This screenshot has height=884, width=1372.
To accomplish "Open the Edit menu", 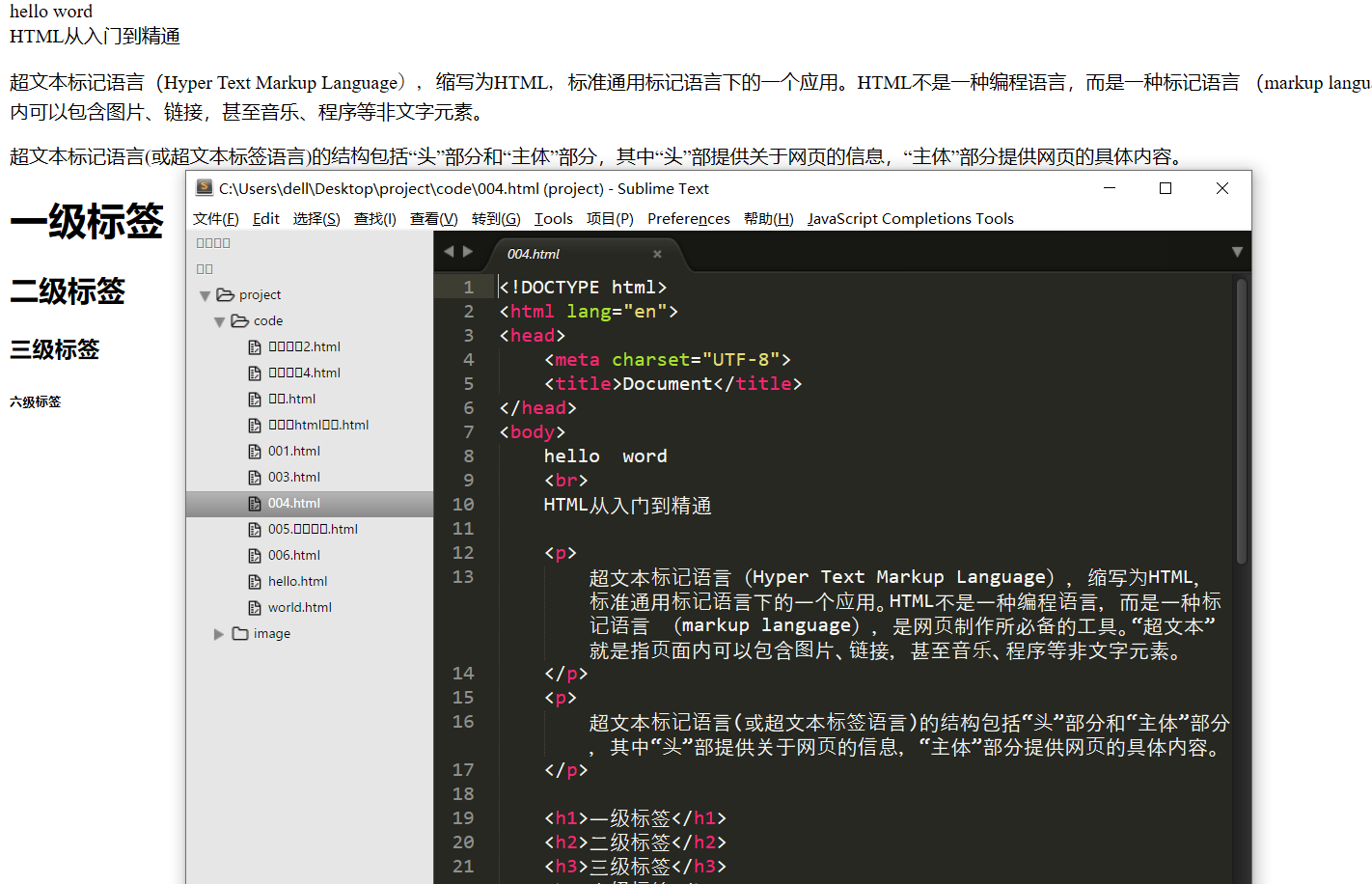I will pos(266,219).
